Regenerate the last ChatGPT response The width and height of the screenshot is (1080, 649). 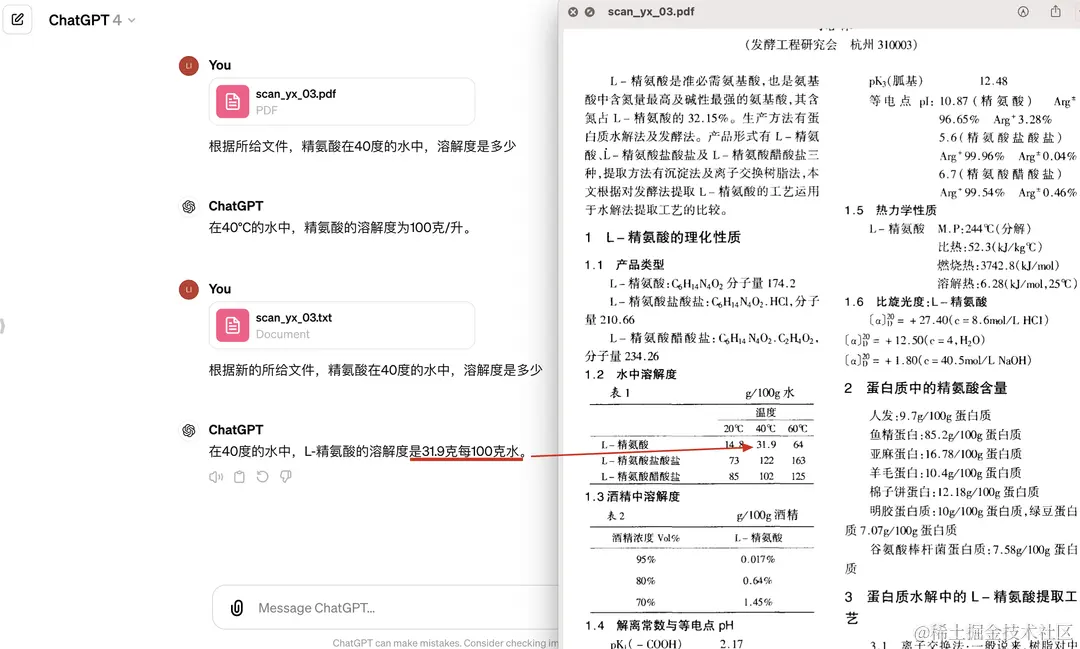(262, 477)
